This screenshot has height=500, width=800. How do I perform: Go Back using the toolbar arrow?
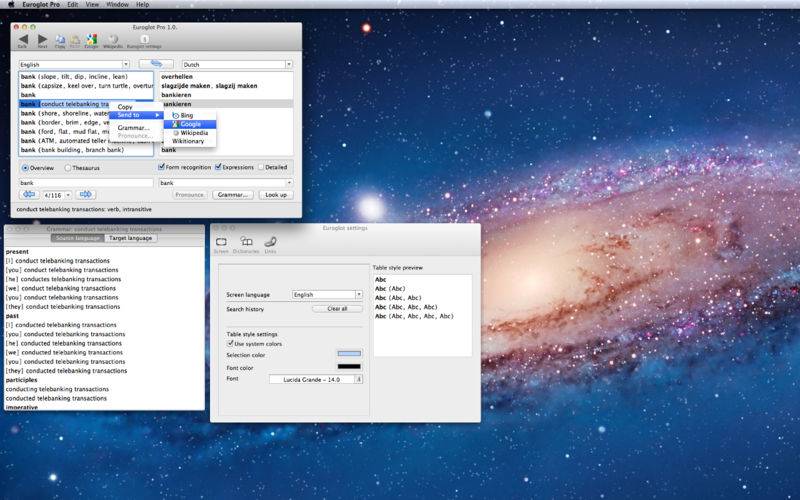click(x=22, y=39)
